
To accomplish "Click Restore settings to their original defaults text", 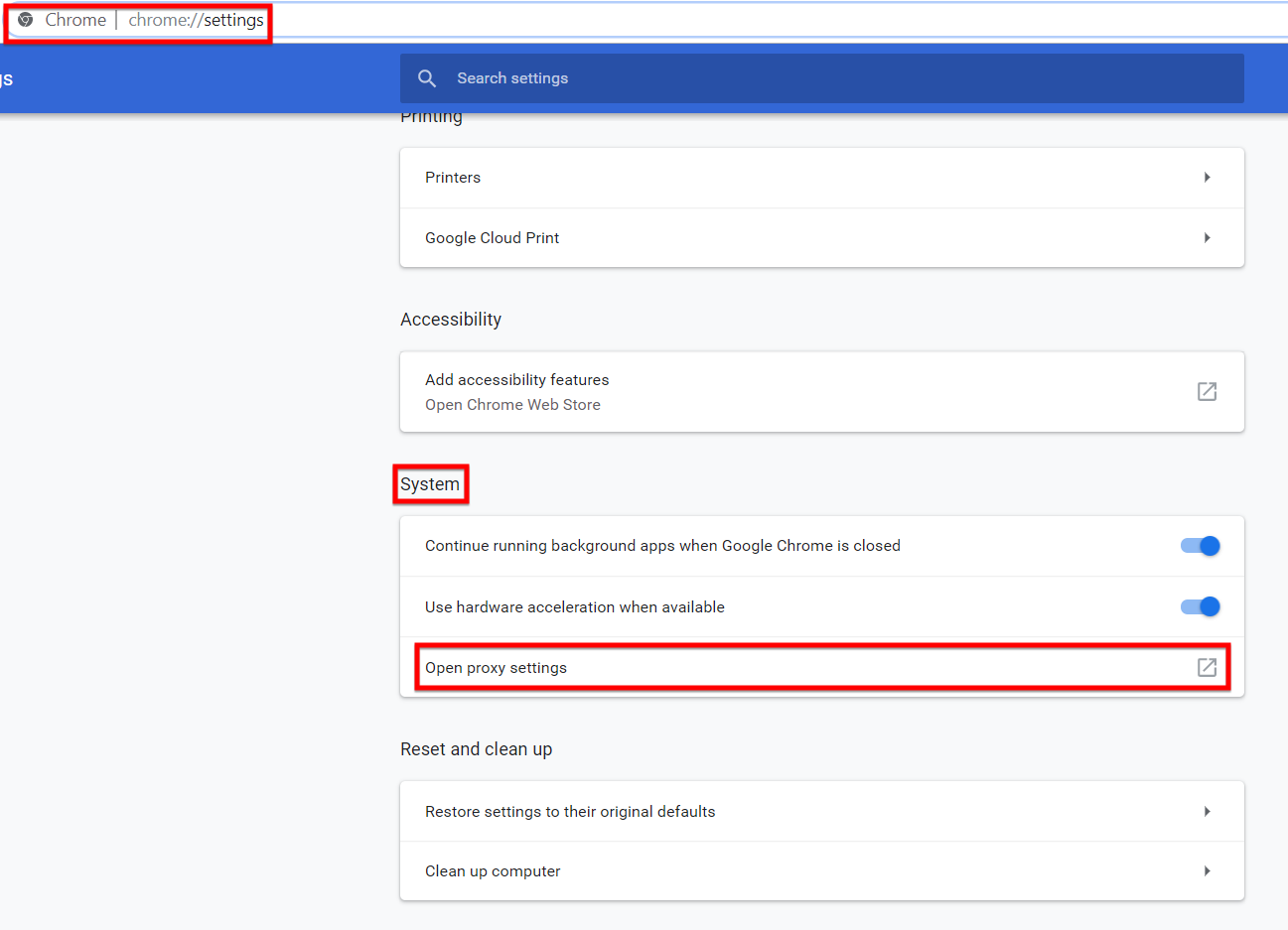I will [x=570, y=812].
